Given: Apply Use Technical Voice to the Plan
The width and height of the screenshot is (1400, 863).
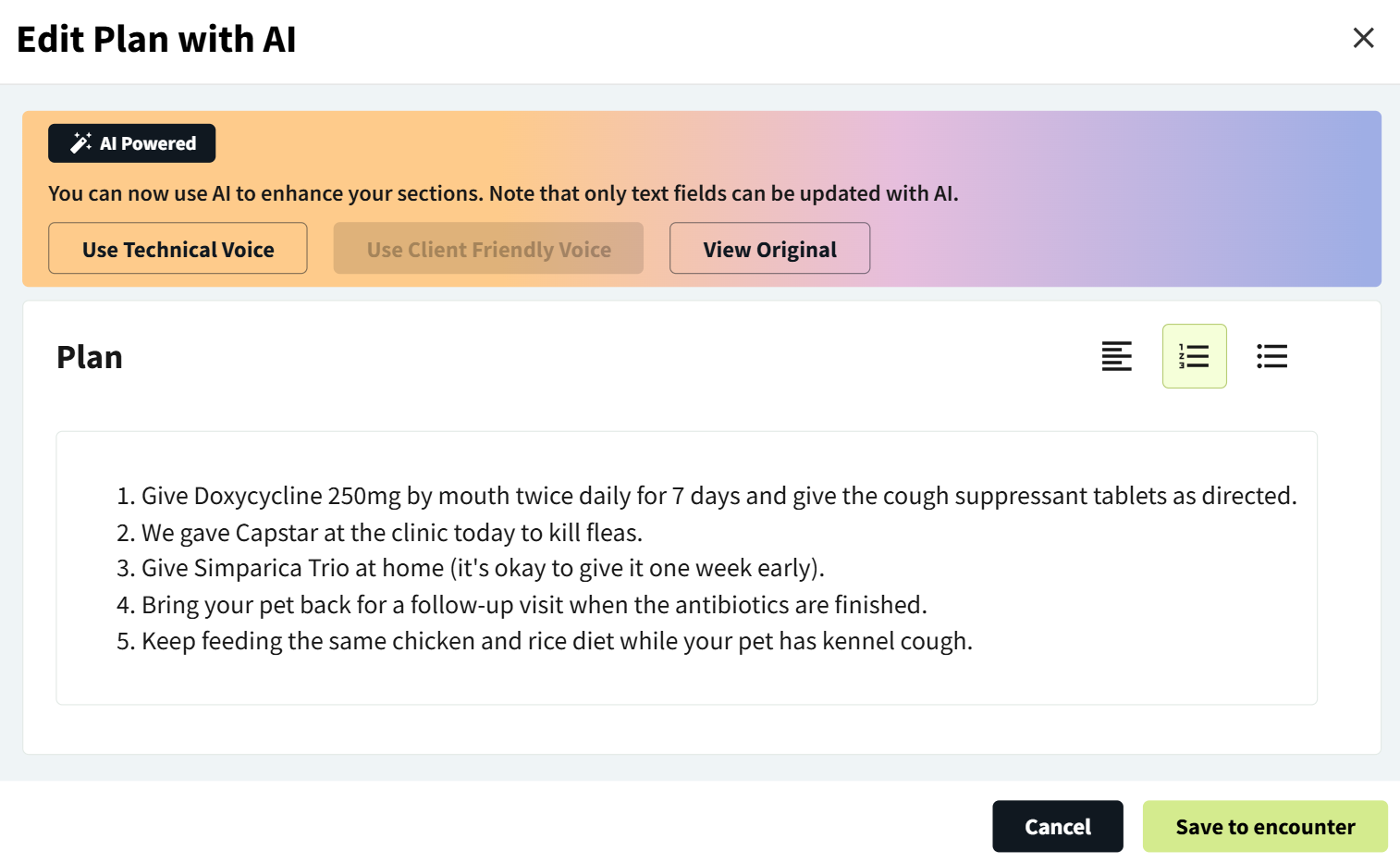Looking at the screenshot, I should pyautogui.click(x=178, y=248).
